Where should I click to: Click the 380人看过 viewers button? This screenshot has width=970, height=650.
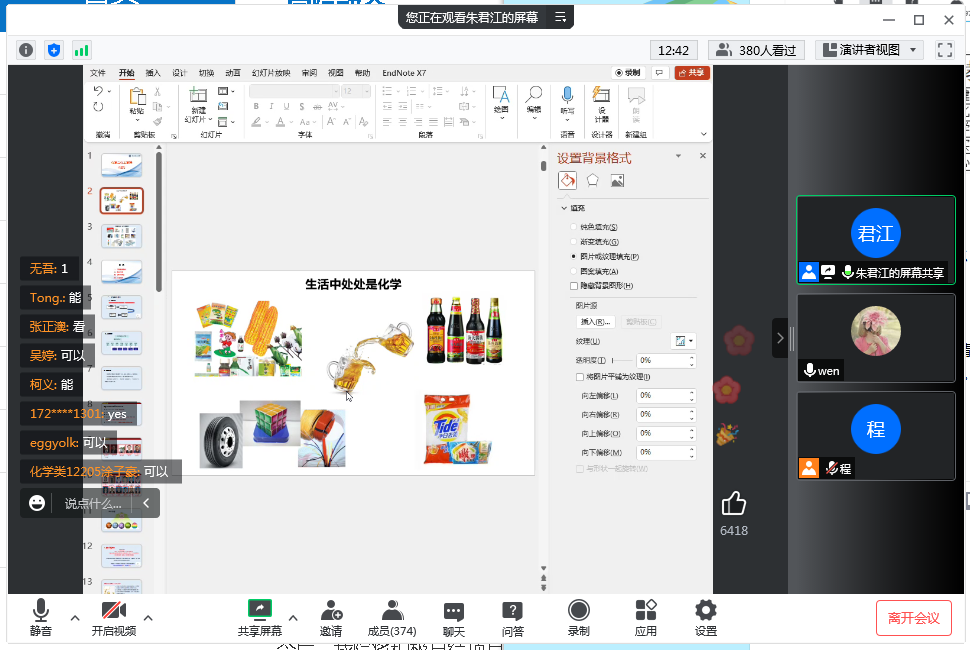click(757, 50)
